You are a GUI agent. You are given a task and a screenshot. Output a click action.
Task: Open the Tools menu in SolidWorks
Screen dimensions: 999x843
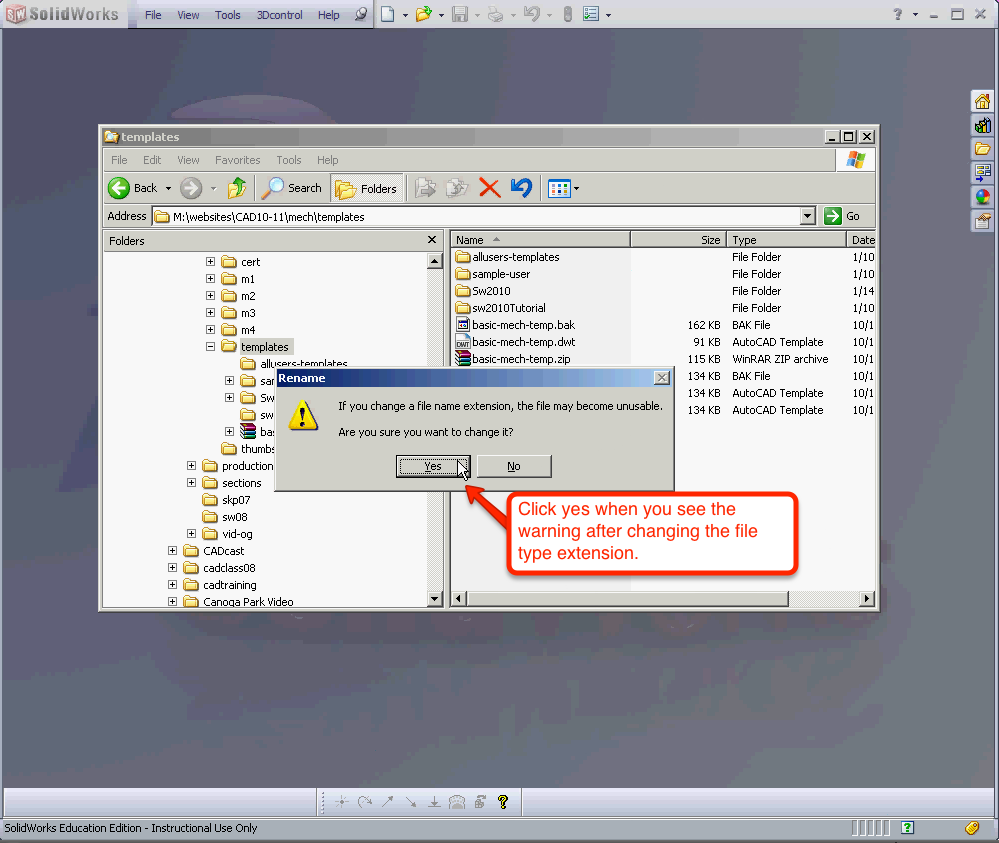[227, 14]
